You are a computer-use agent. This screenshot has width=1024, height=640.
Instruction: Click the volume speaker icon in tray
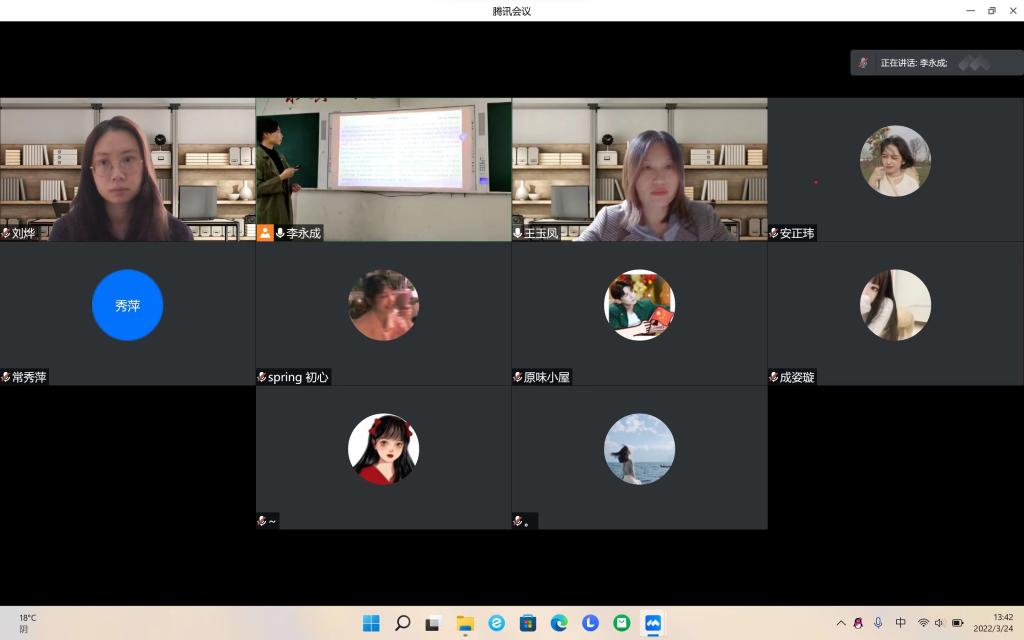pyautogui.click(x=939, y=623)
